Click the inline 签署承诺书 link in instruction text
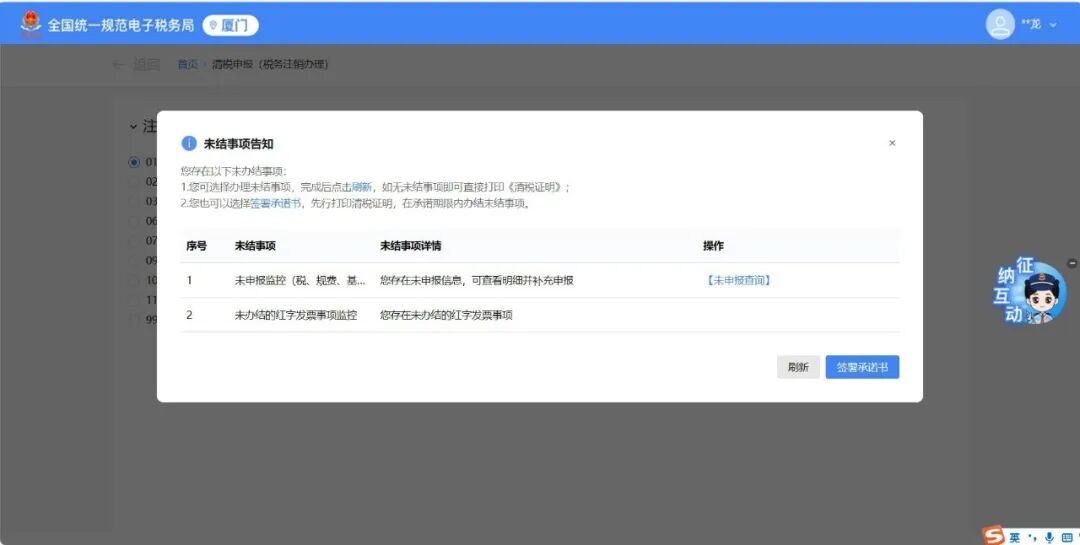Viewport: 1080px width, 545px height. coord(275,203)
